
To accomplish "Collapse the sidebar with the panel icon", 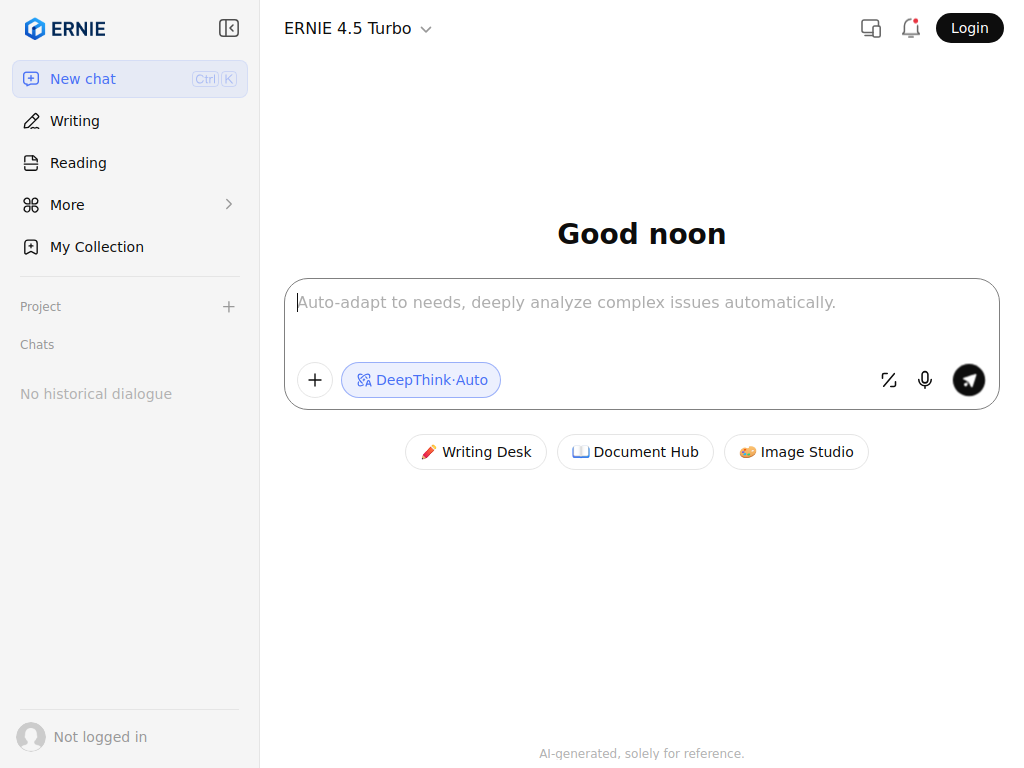I will pos(229,28).
